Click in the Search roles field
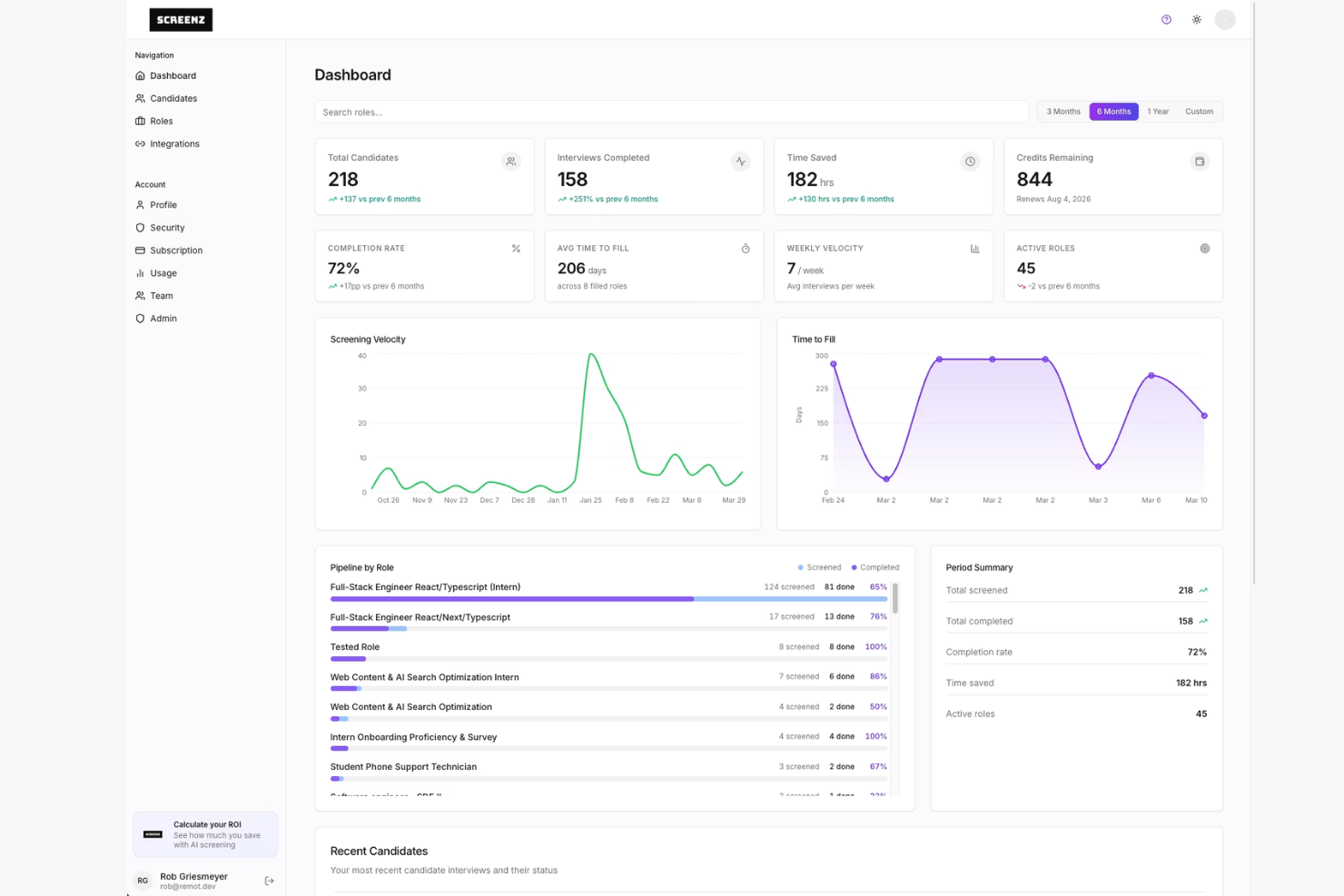This screenshot has width=1344, height=896. 672,113
